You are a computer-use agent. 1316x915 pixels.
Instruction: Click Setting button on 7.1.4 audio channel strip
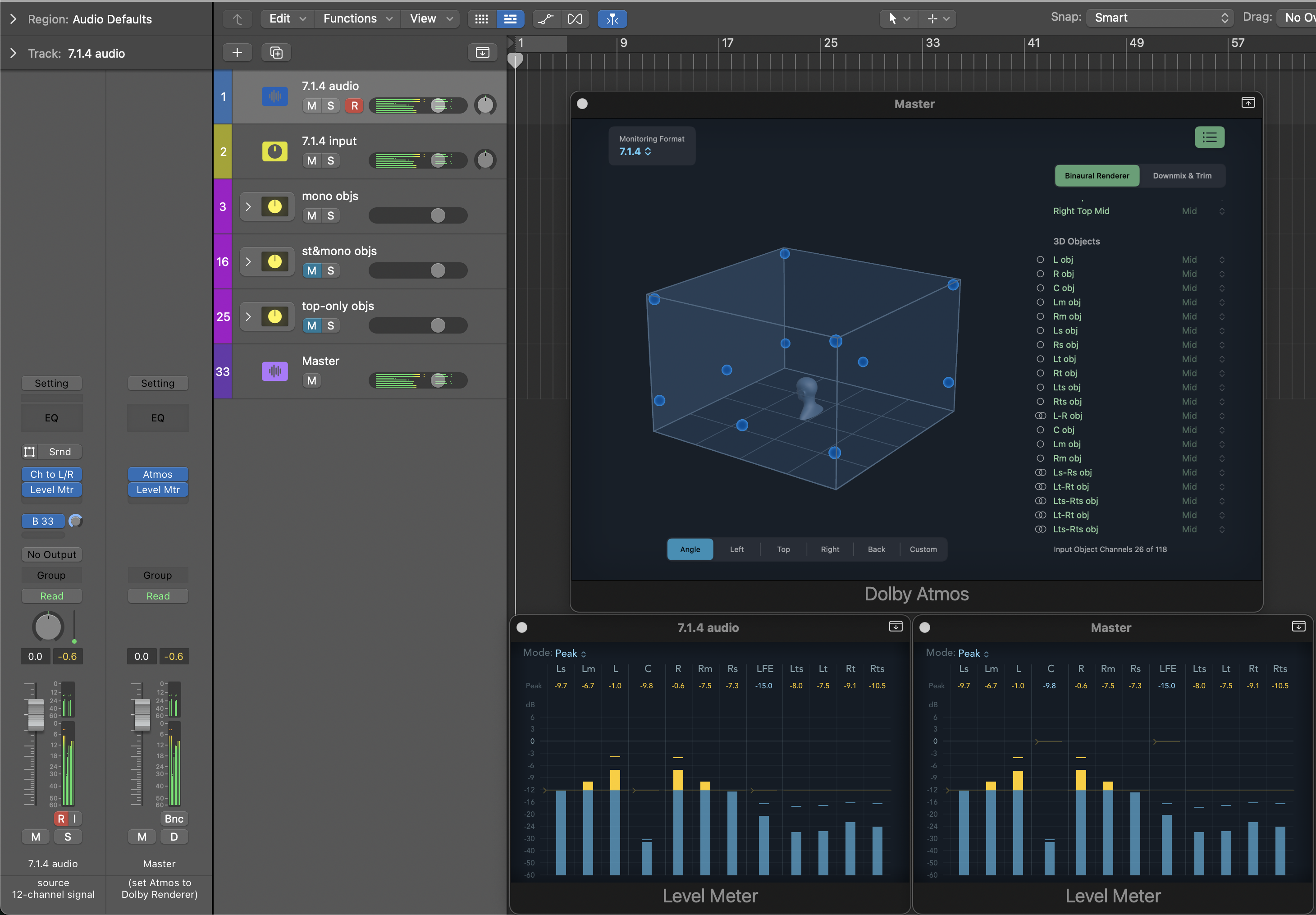(x=51, y=383)
